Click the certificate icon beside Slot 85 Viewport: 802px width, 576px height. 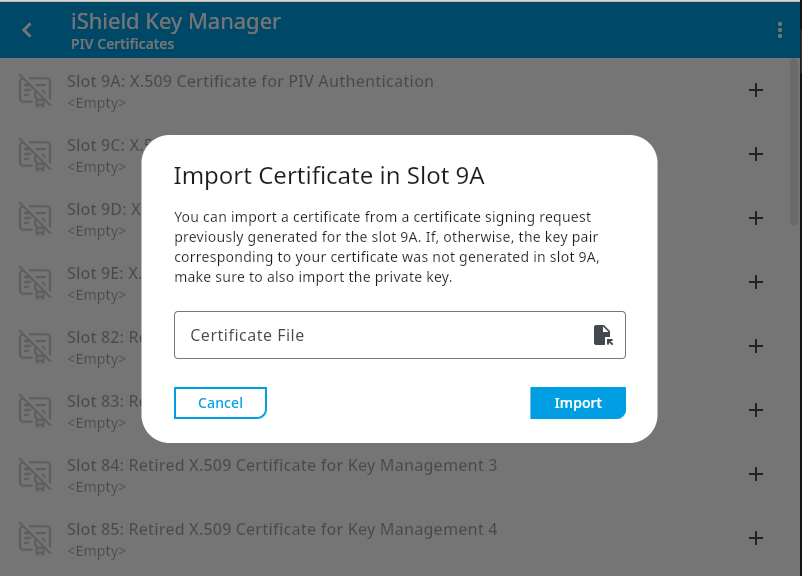[35, 539]
